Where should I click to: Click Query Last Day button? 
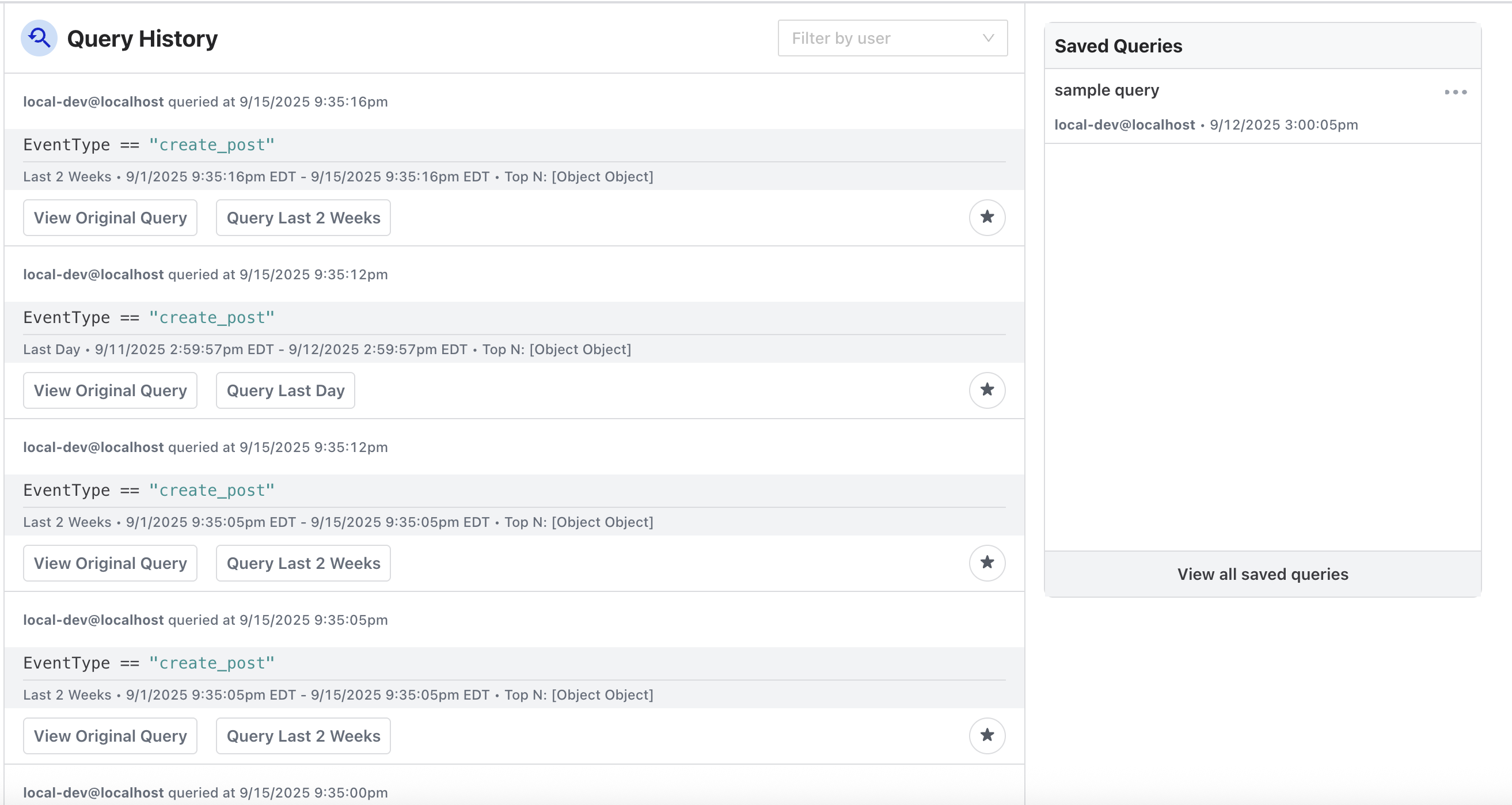(x=285, y=389)
